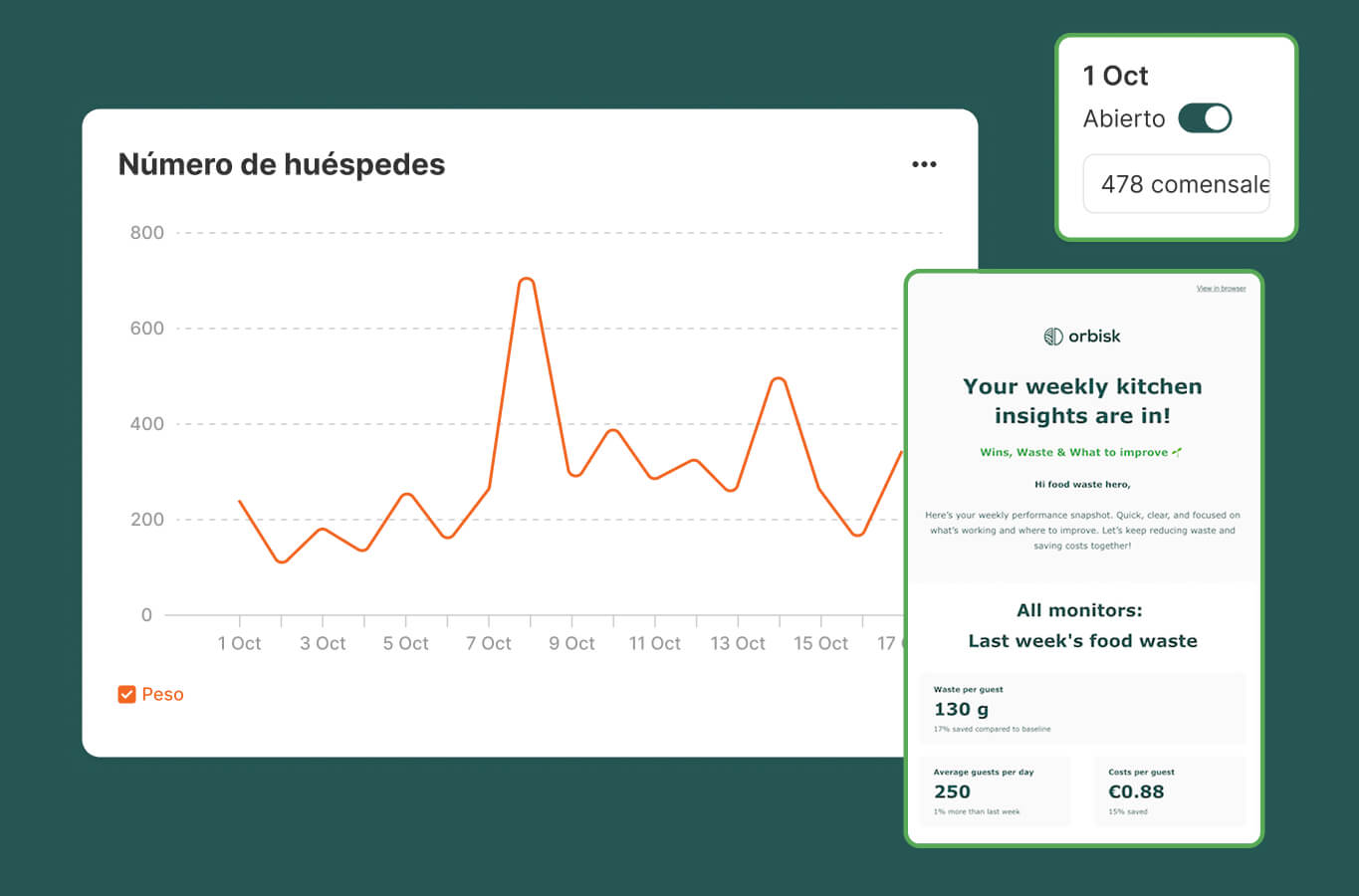Viewport: 1359px width, 896px height.
Task: Click the 13 Oct axis label
Action: coord(738,643)
